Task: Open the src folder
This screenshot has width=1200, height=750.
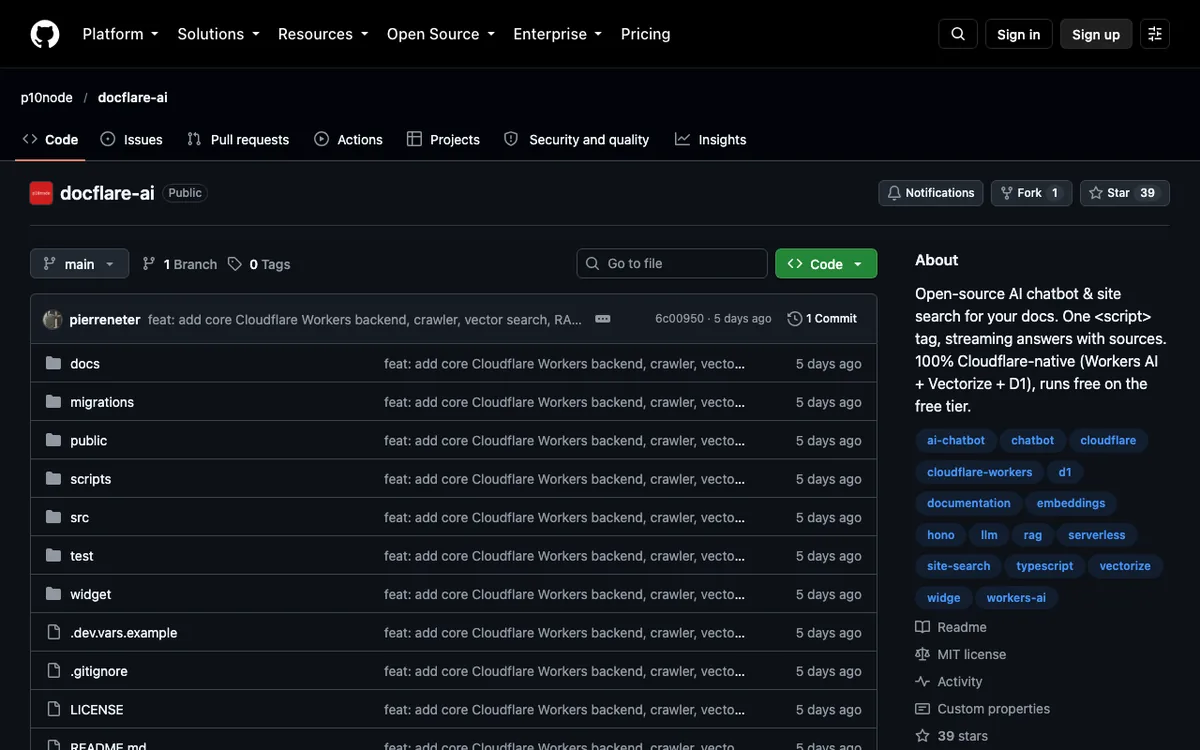Action: coord(80,518)
